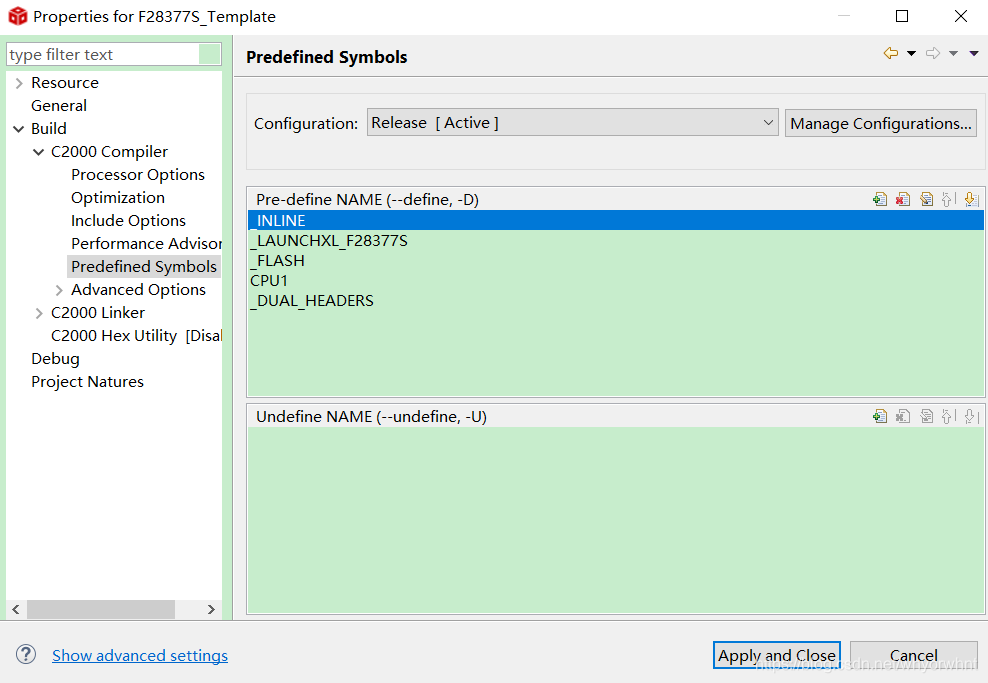Screen dimensions: 988x683
Task: Click Move Down icon in Undefine NAME toolbar
Action: 971,416
